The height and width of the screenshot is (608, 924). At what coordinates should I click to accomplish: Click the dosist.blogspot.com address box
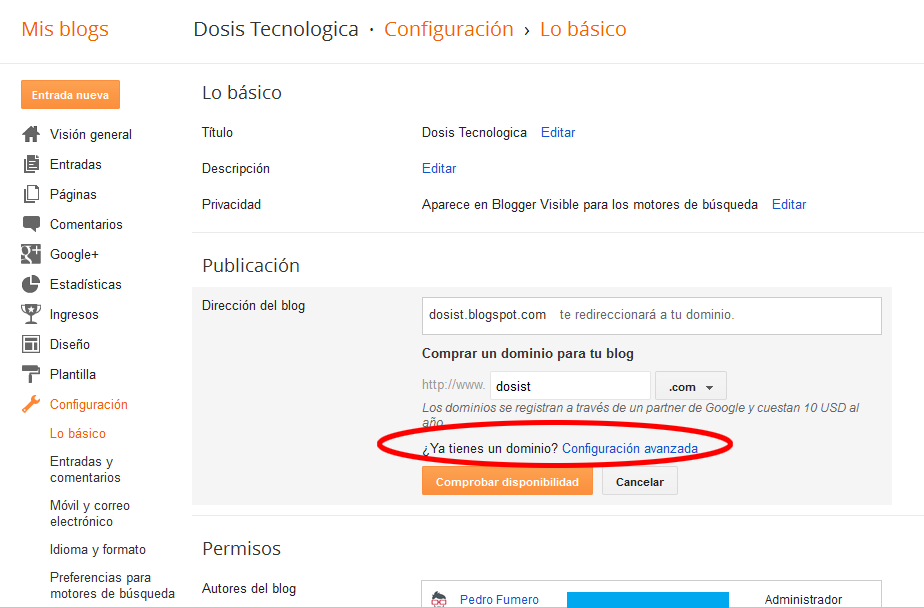[651, 316]
